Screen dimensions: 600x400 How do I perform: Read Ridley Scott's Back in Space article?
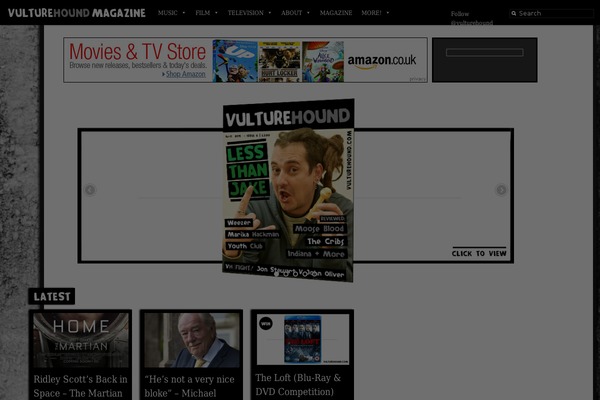coord(80,387)
